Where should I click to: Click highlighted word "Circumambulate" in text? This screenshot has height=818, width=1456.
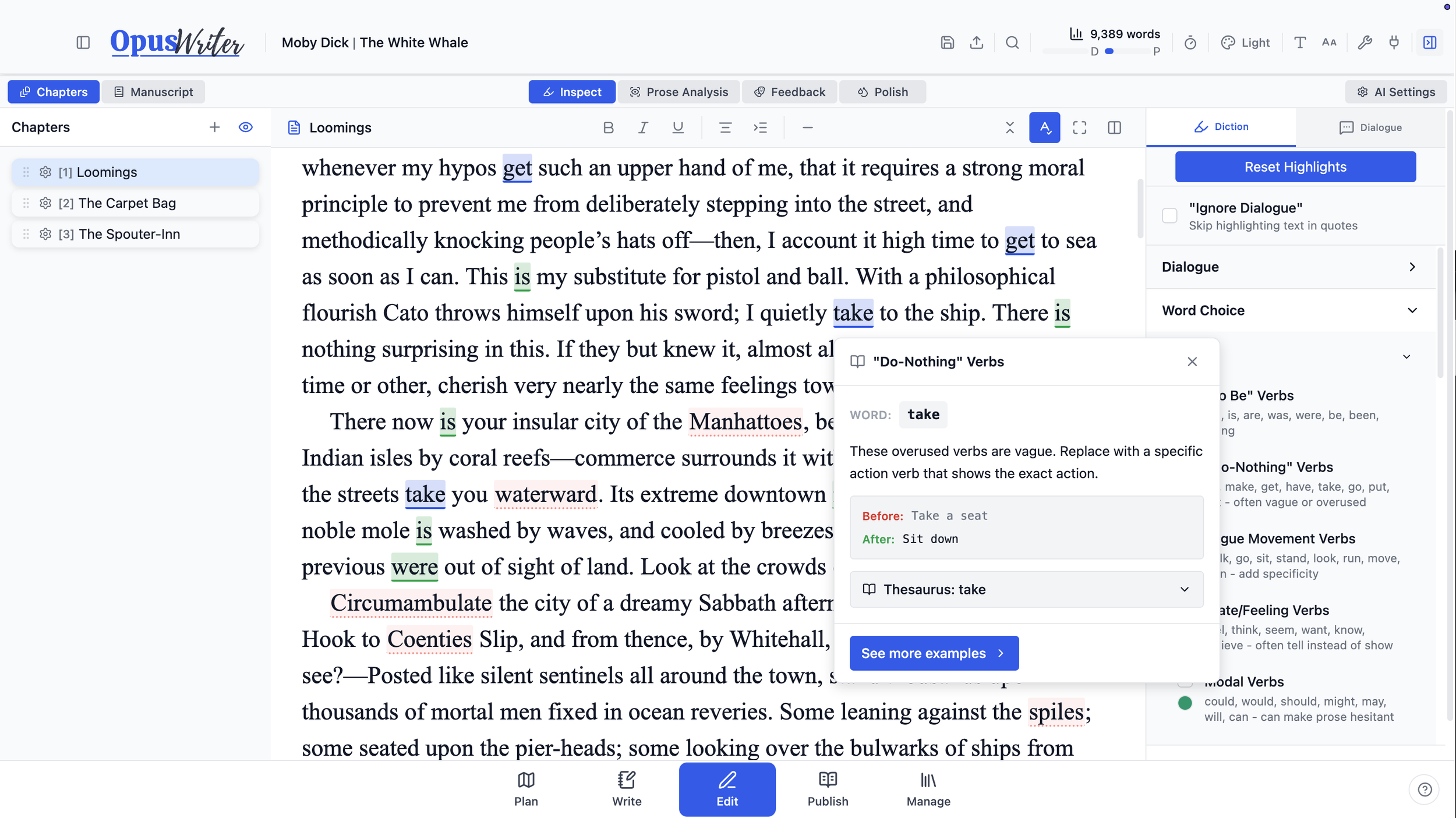click(x=411, y=603)
